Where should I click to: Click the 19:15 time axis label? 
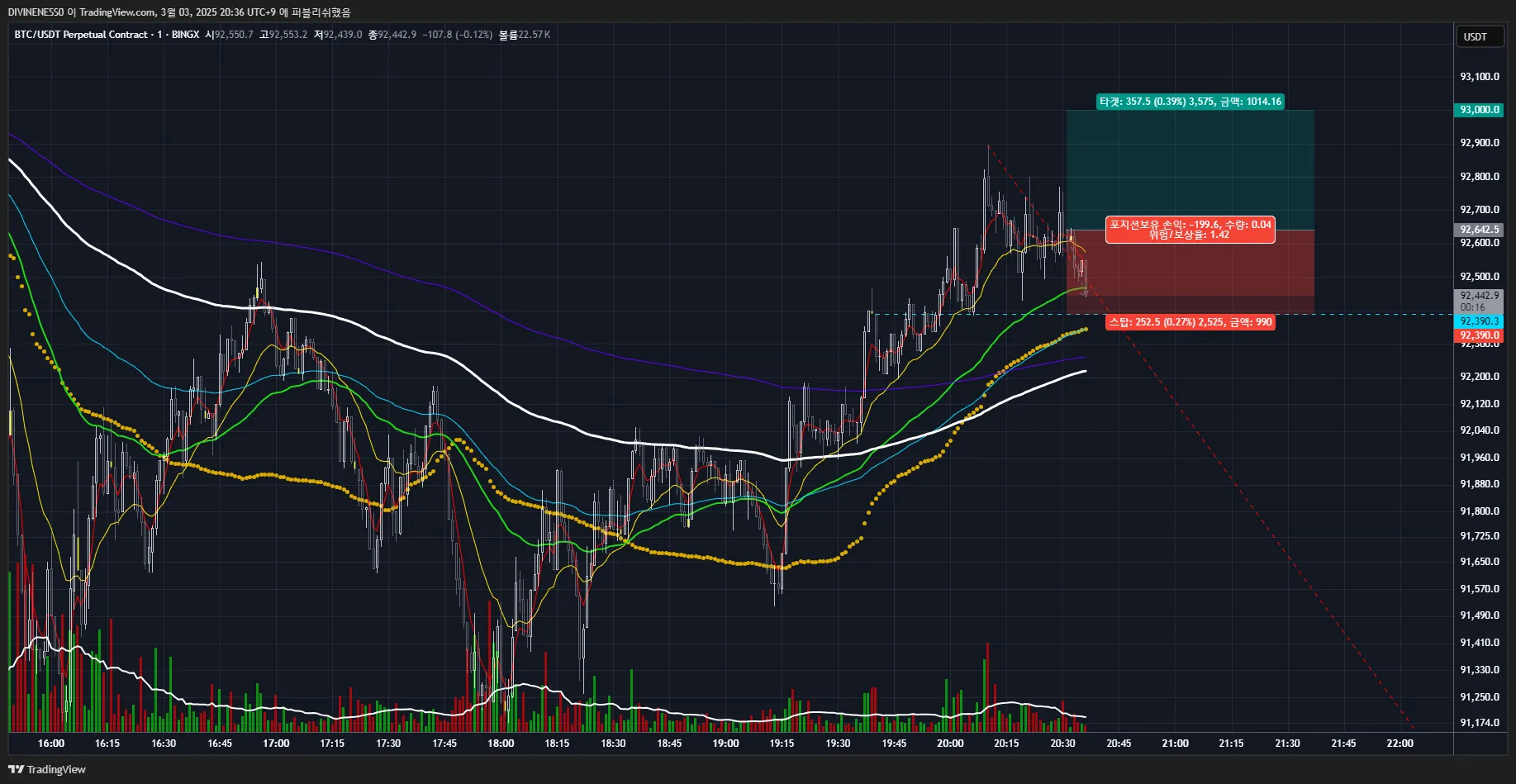[x=782, y=744]
